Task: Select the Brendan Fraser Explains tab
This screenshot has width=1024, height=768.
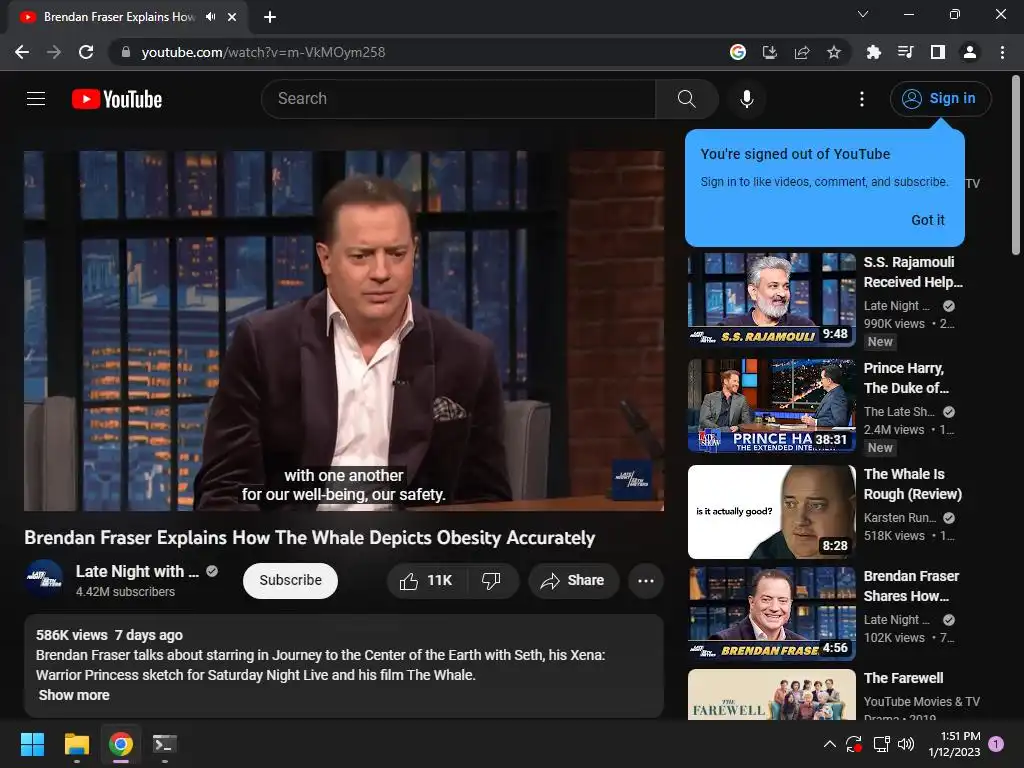Action: pyautogui.click(x=120, y=17)
